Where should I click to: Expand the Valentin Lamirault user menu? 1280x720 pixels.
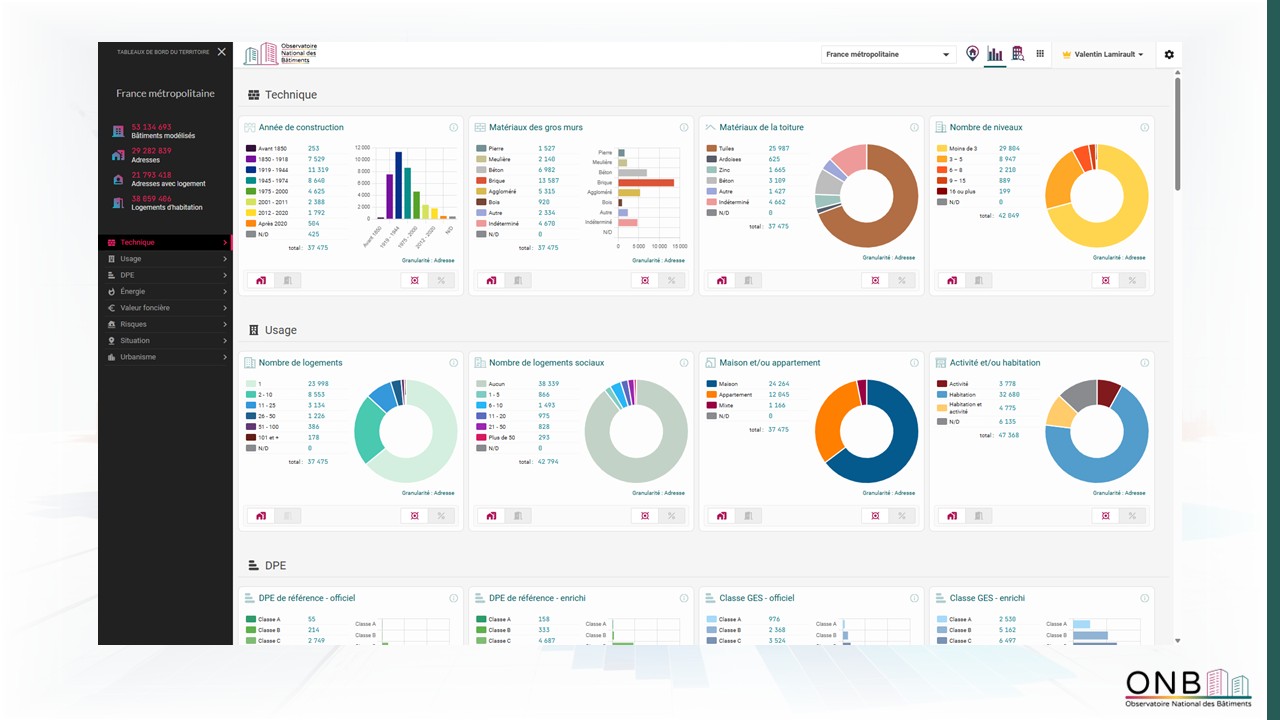coord(1103,55)
